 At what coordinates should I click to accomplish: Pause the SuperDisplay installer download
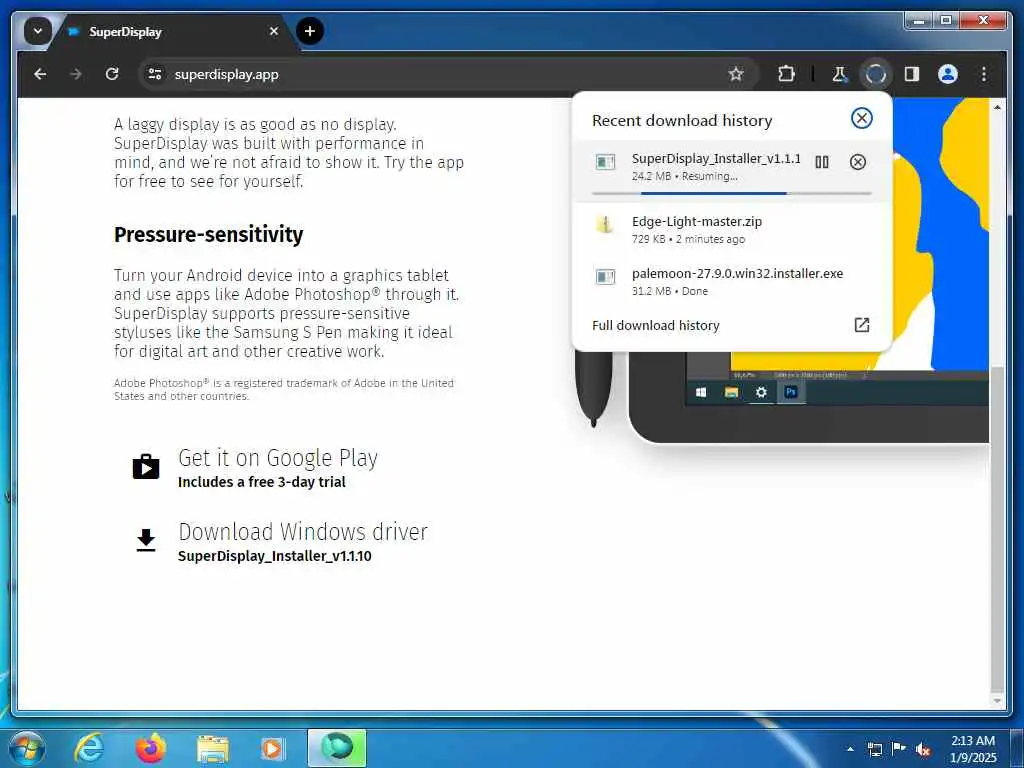pos(822,162)
